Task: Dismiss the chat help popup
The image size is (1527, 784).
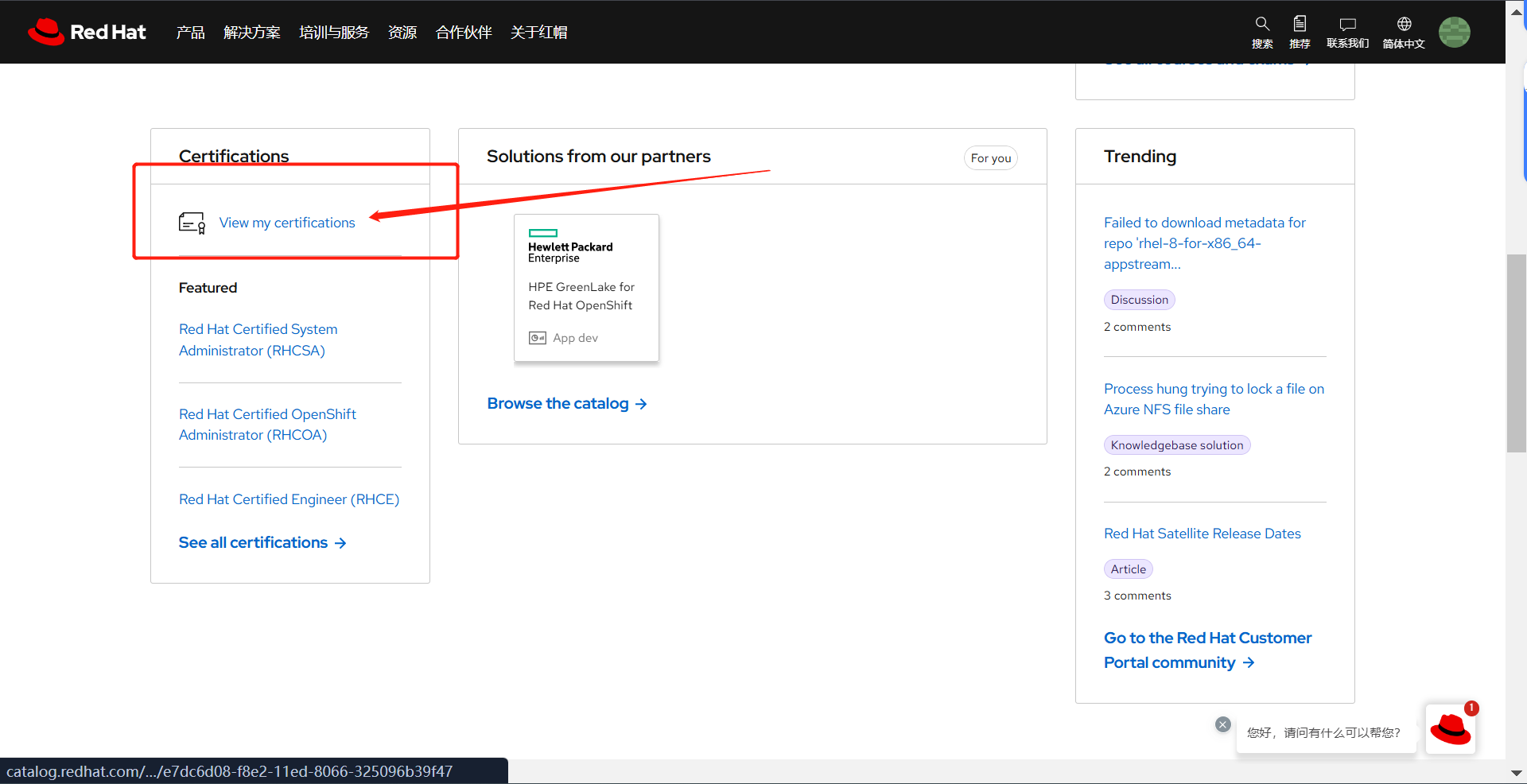Action: (x=1223, y=724)
